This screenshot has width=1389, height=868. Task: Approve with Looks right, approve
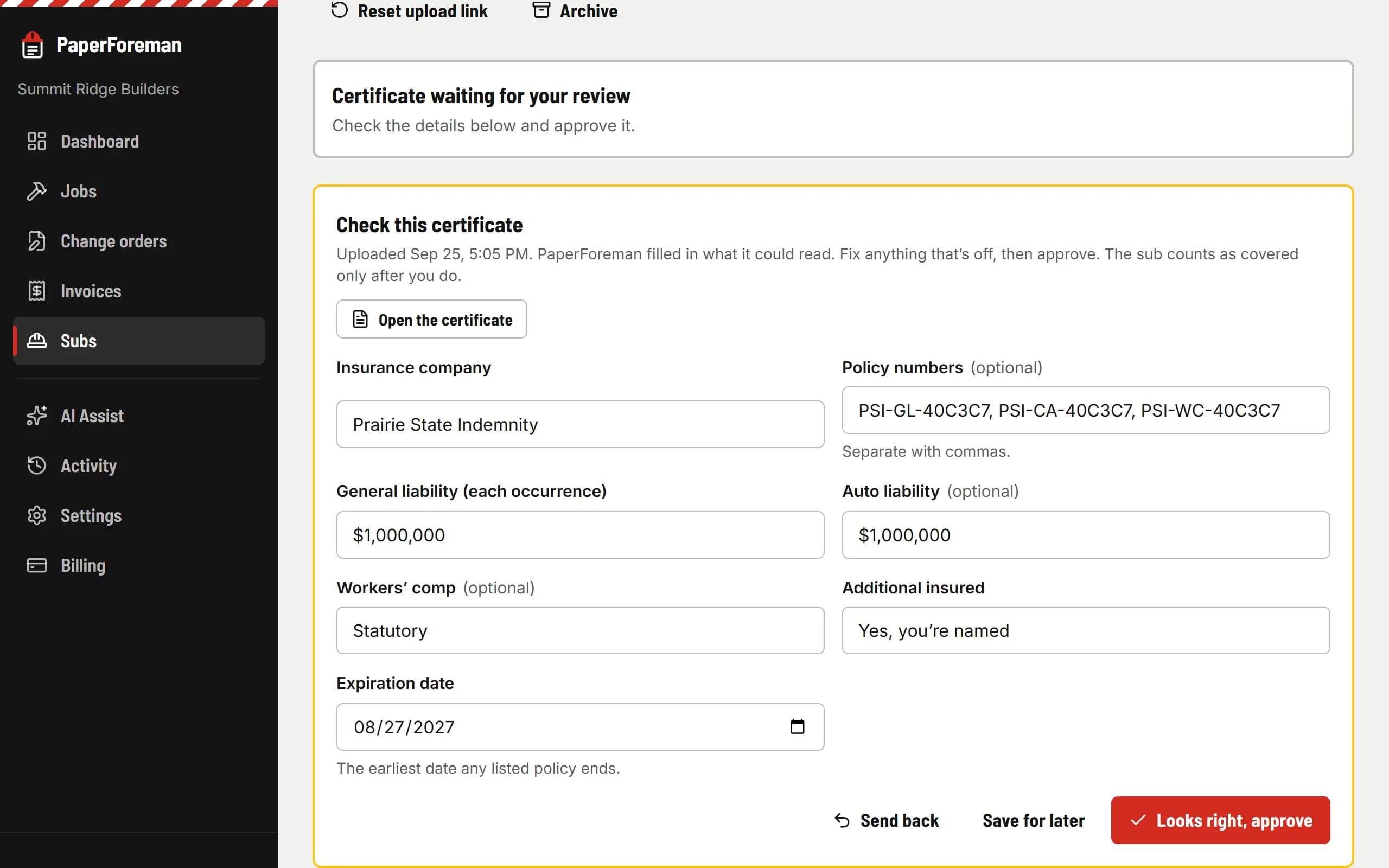coord(1220,820)
